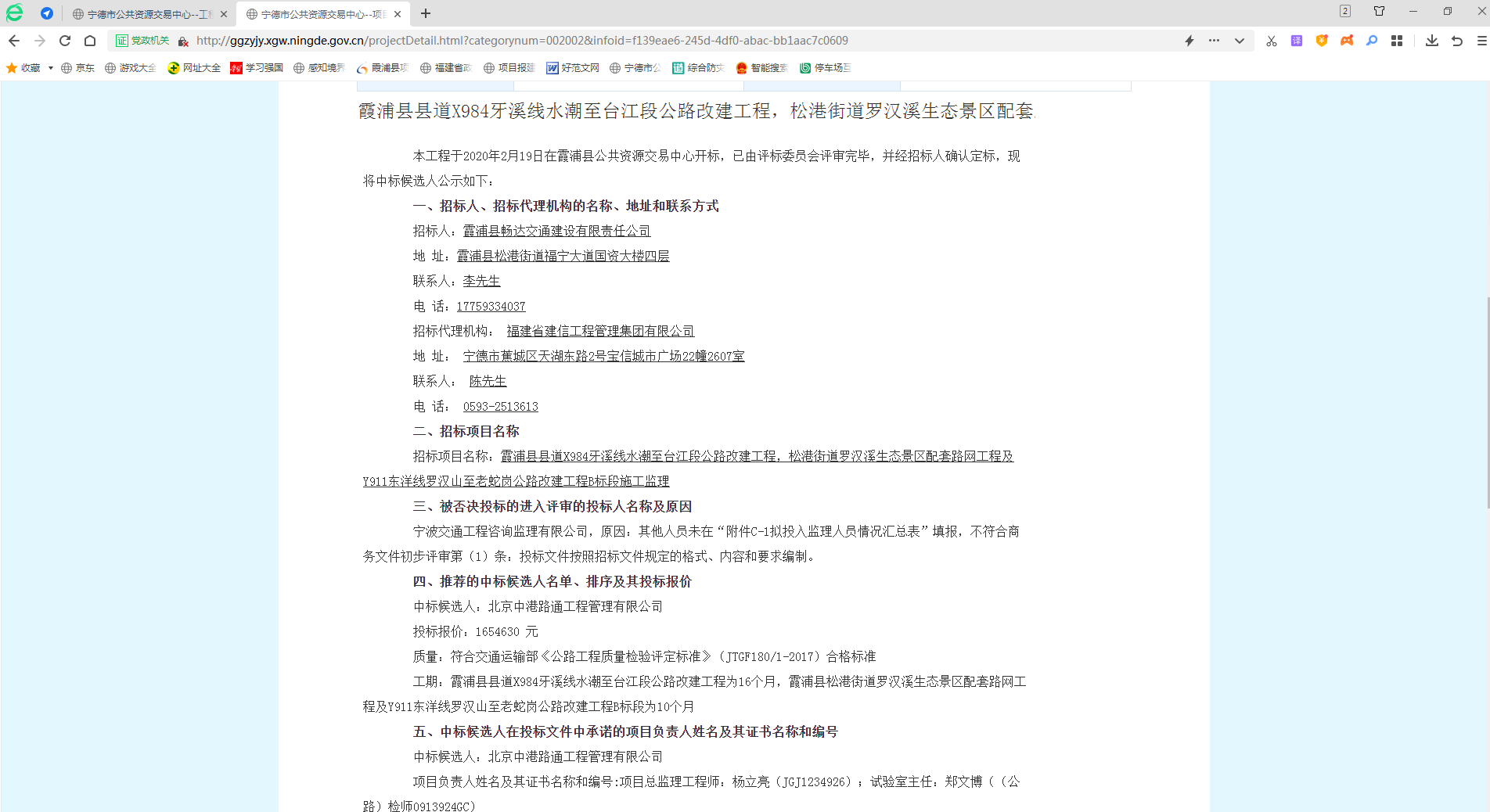
Task: Open the 网址大全 bookmark
Action: coord(194,68)
